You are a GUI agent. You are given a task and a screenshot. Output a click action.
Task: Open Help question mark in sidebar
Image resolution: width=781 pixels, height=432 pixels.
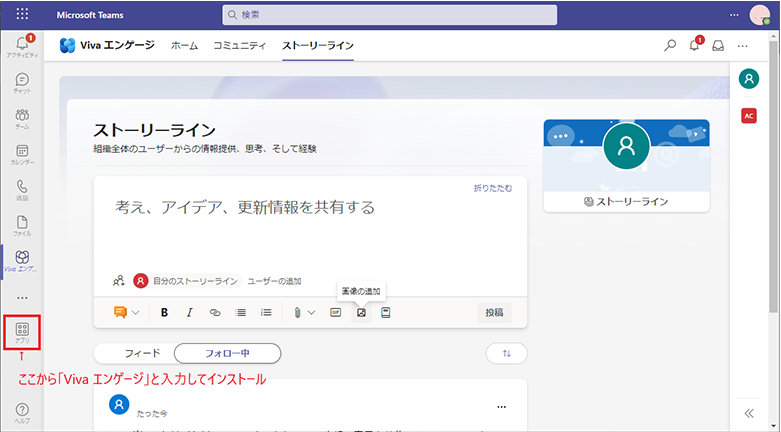[x=22, y=413]
